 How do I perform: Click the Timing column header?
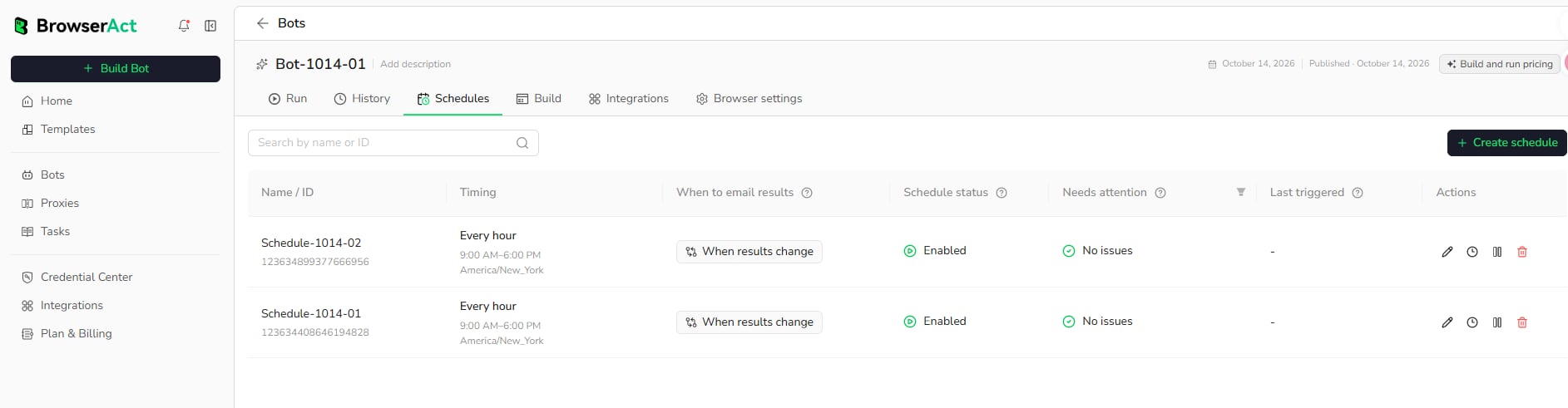[x=477, y=193]
